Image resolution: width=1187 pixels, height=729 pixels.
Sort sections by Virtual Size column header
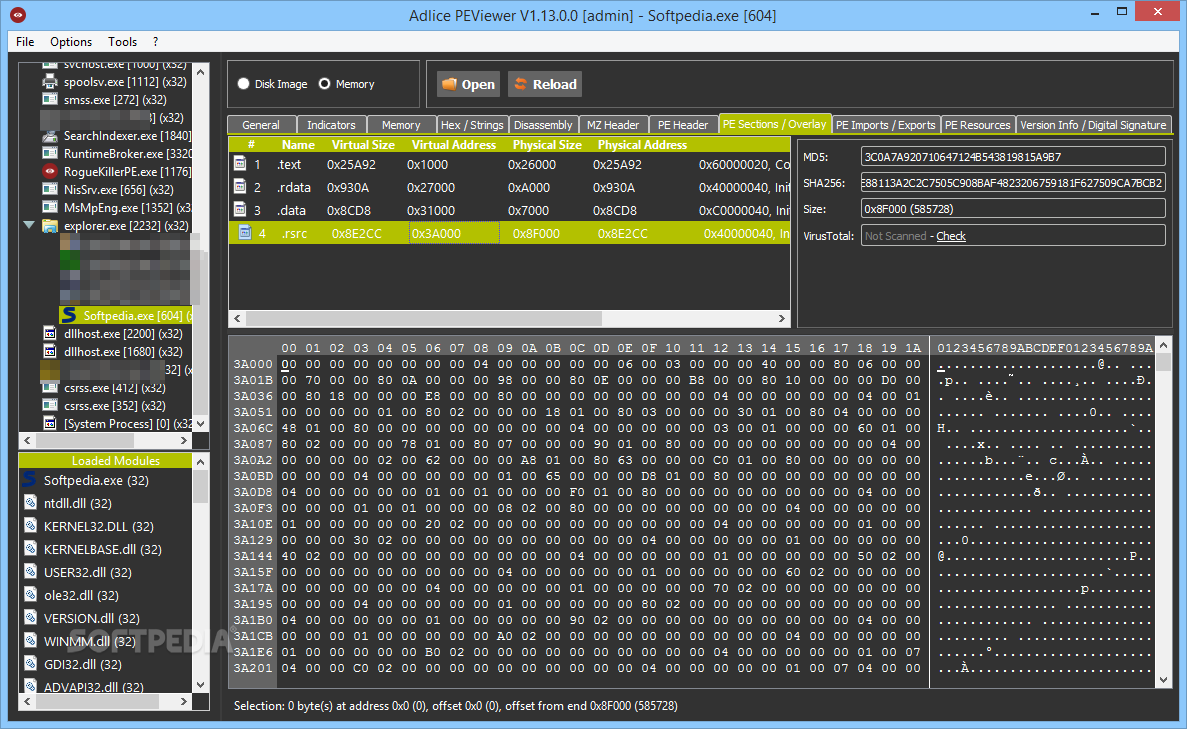click(x=363, y=145)
